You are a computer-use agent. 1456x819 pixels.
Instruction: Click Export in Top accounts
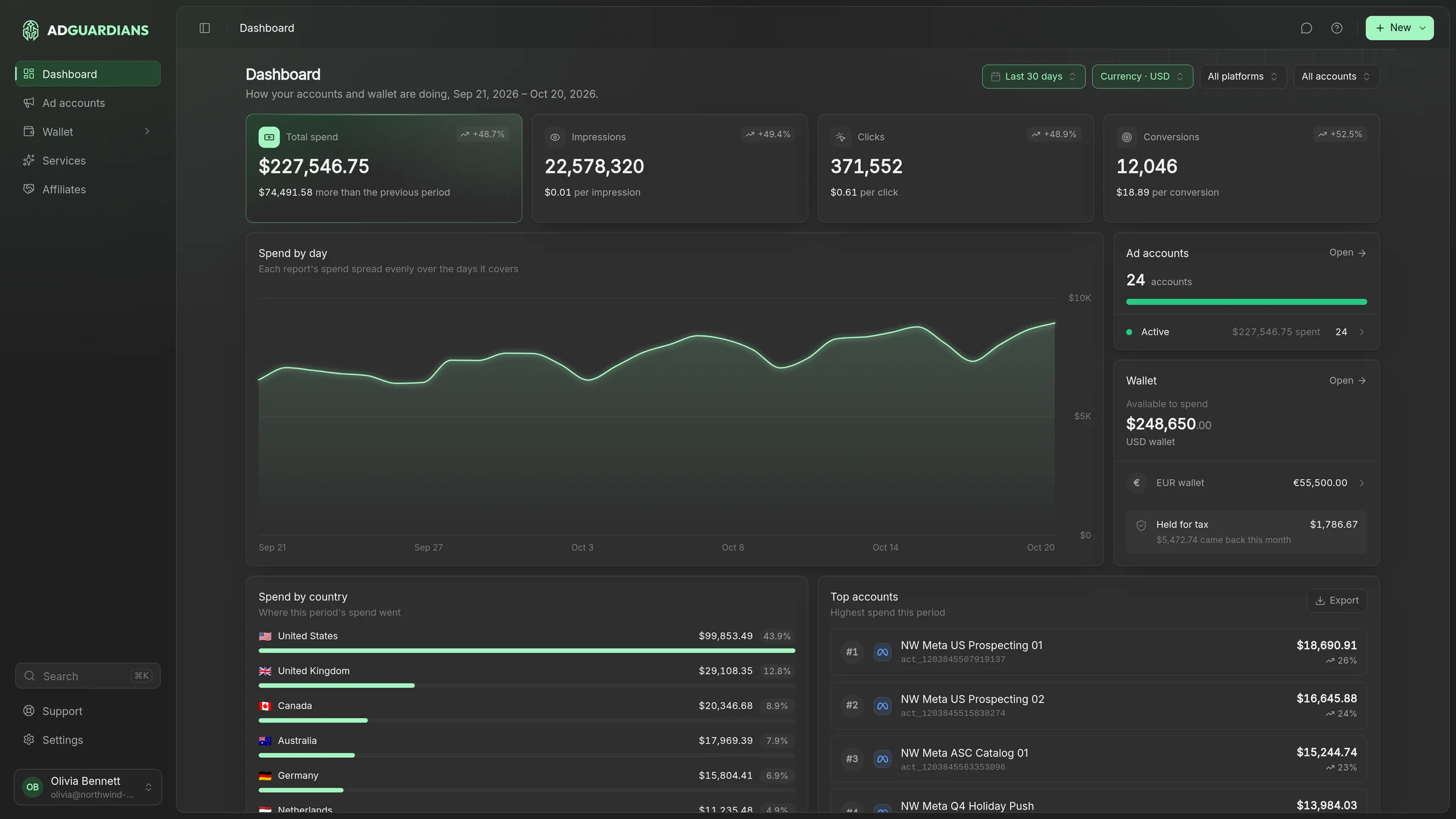tap(1336, 601)
